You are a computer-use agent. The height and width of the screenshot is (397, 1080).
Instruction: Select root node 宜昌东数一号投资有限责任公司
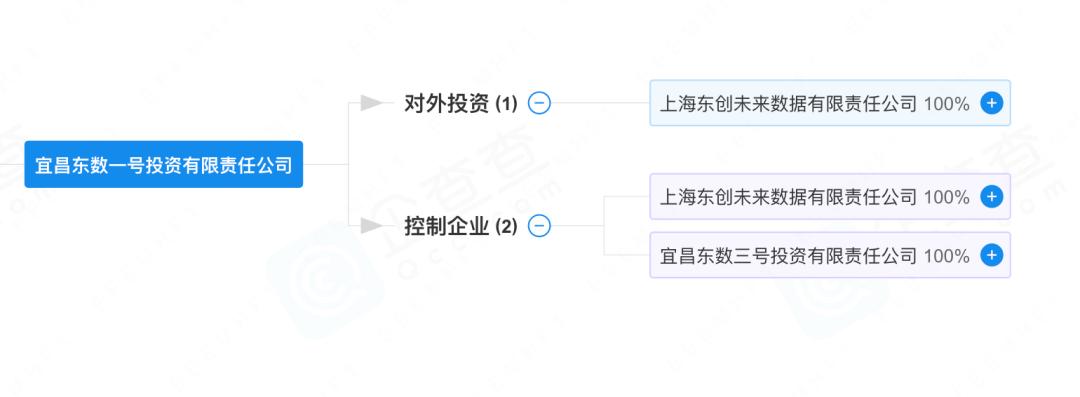tap(164, 165)
